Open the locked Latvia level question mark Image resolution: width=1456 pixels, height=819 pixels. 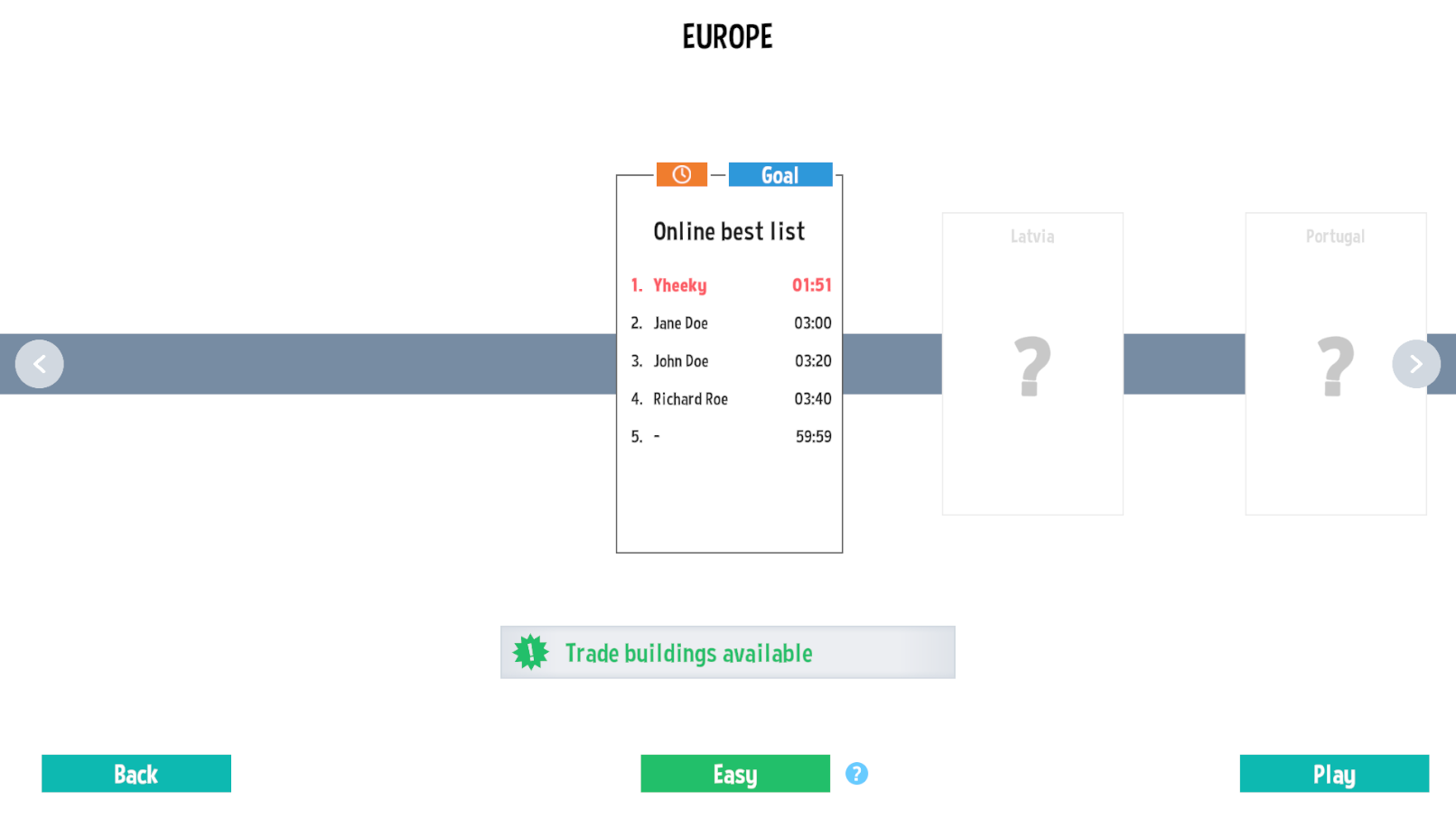1032,366
